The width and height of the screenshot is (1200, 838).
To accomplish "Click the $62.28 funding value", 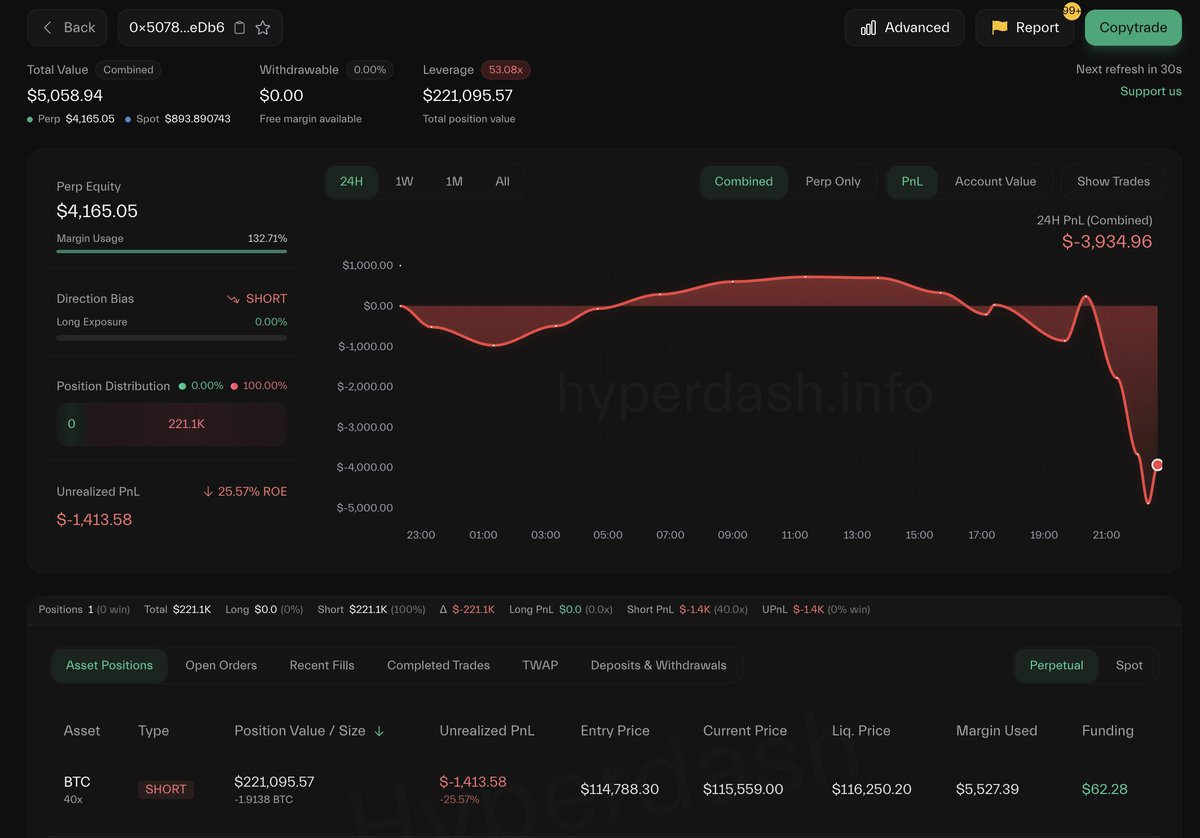I will [1104, 789].
